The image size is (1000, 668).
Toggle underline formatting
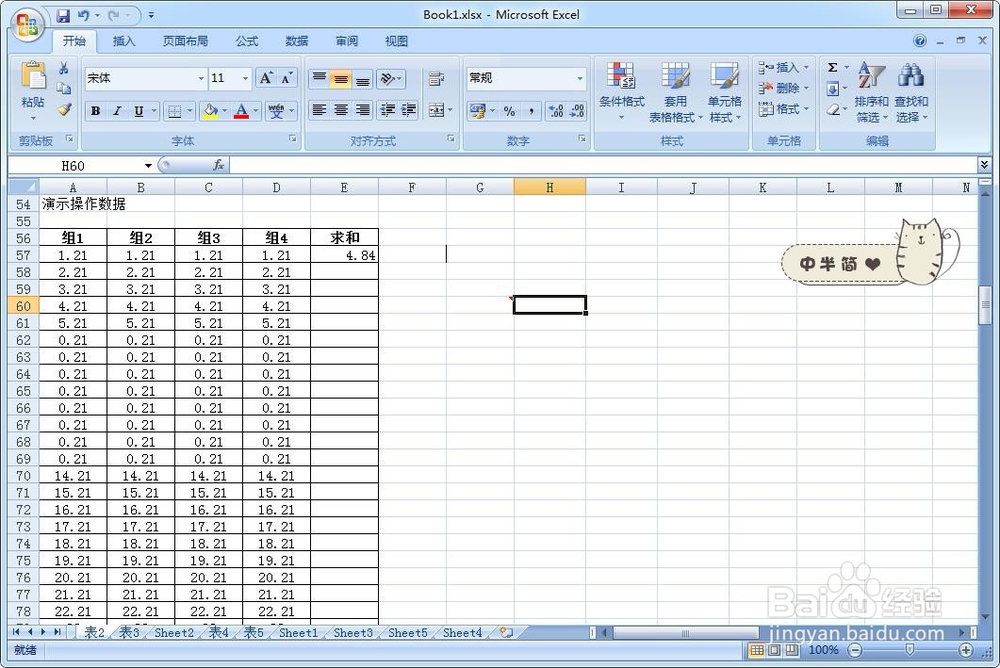click(x=138, y=111)
